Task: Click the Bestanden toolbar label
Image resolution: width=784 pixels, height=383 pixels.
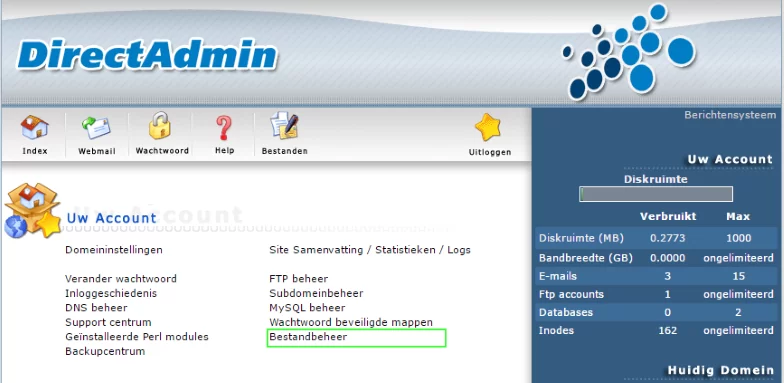Action: pyautogui.click(x=284, y=150)
